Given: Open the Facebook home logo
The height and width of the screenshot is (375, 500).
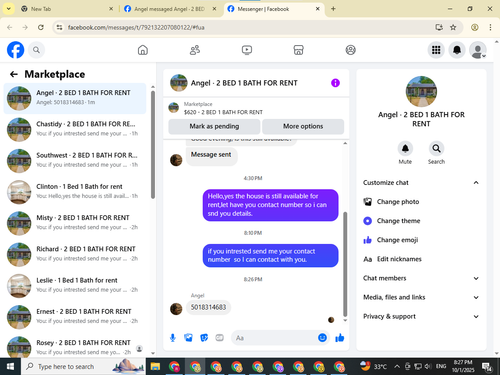Looking at the screenshot, I should pyautogui.click(x=15, y=50).
